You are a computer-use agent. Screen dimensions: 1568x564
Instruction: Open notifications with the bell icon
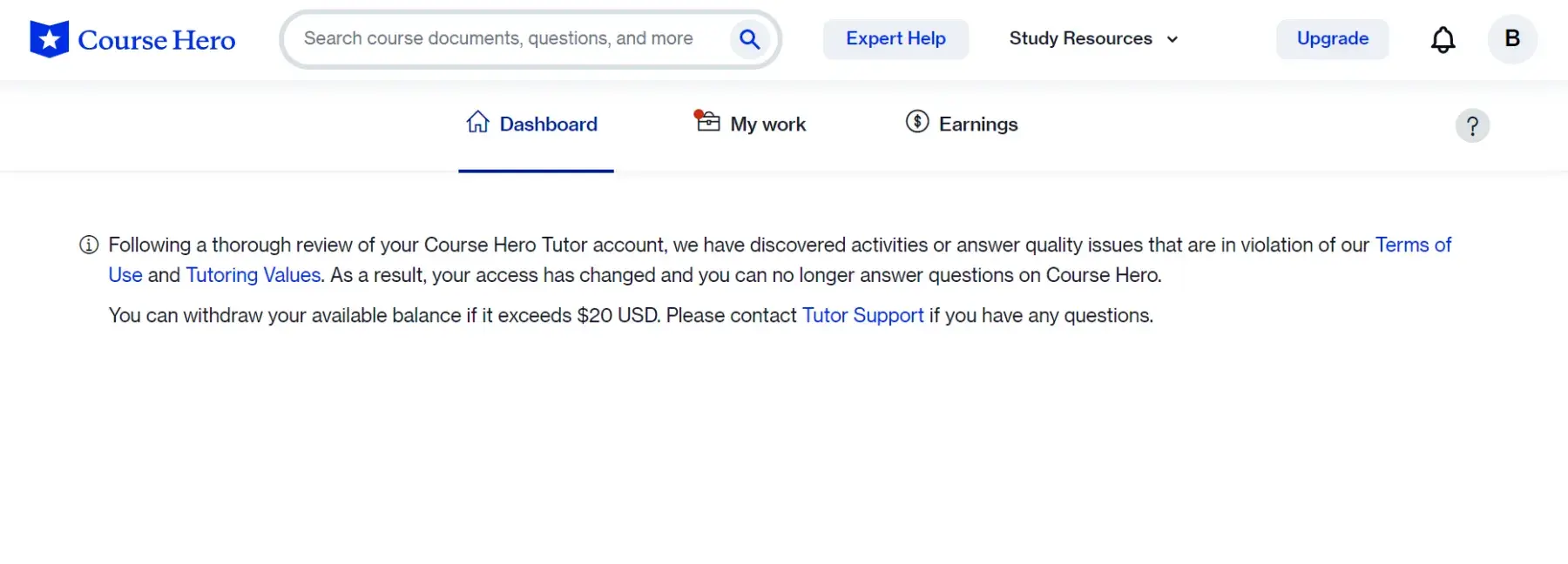(x=1443, y=39)
